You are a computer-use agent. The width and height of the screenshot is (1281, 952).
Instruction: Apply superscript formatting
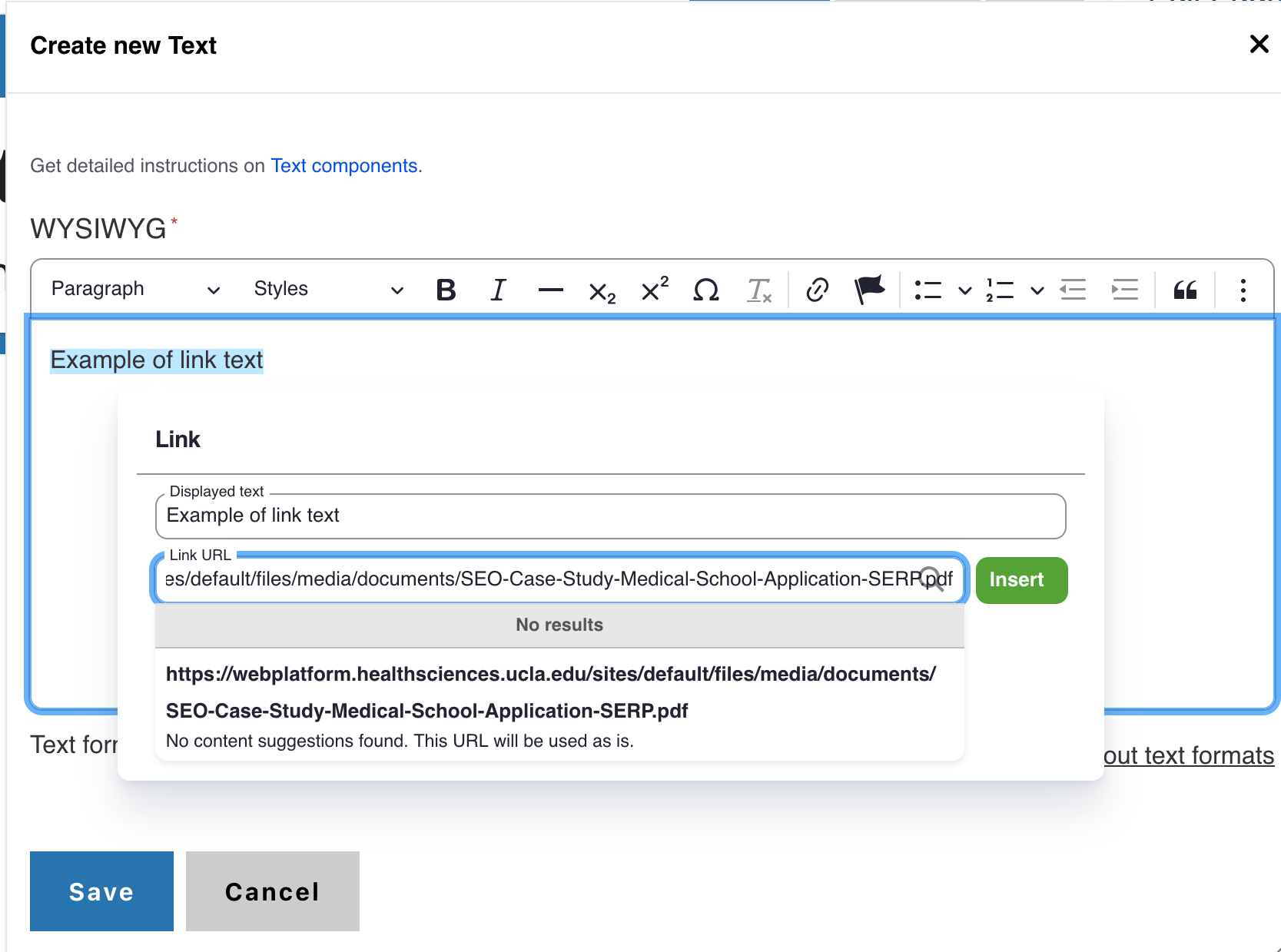pos(654,290)
